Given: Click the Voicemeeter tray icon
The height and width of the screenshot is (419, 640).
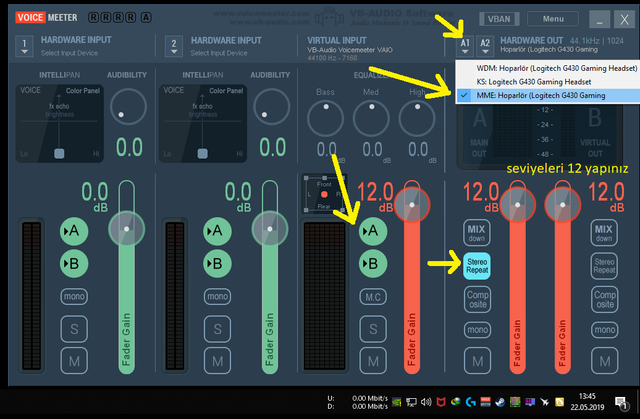Looking at the screenshot, I should [485, 402].
